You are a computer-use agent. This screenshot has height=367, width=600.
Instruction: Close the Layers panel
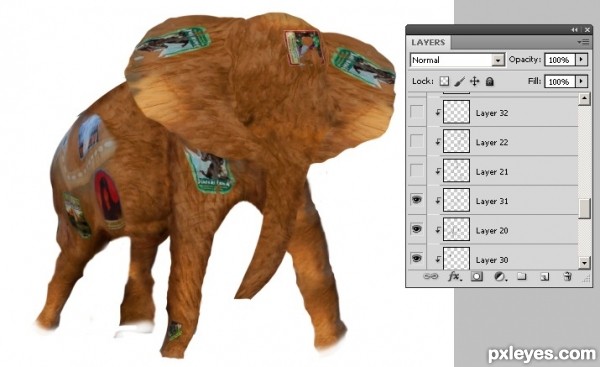click(x=587, y=30)
